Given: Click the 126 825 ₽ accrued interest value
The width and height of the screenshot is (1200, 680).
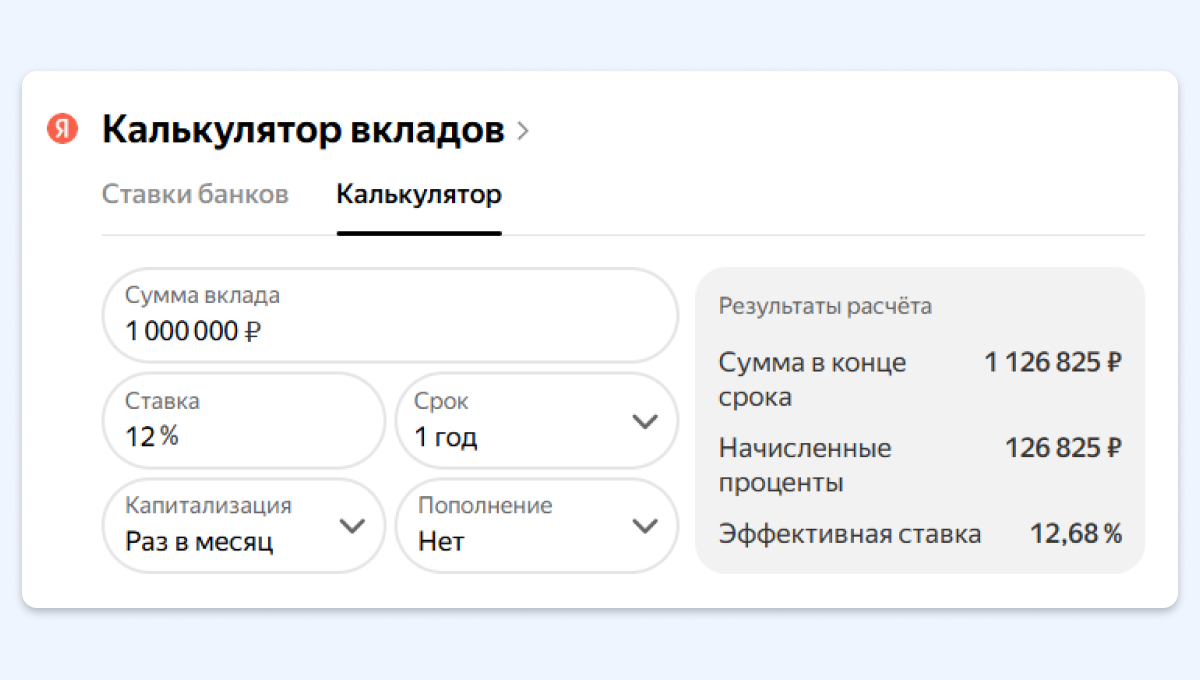Looking at the screenshot, I should 1063,449.
